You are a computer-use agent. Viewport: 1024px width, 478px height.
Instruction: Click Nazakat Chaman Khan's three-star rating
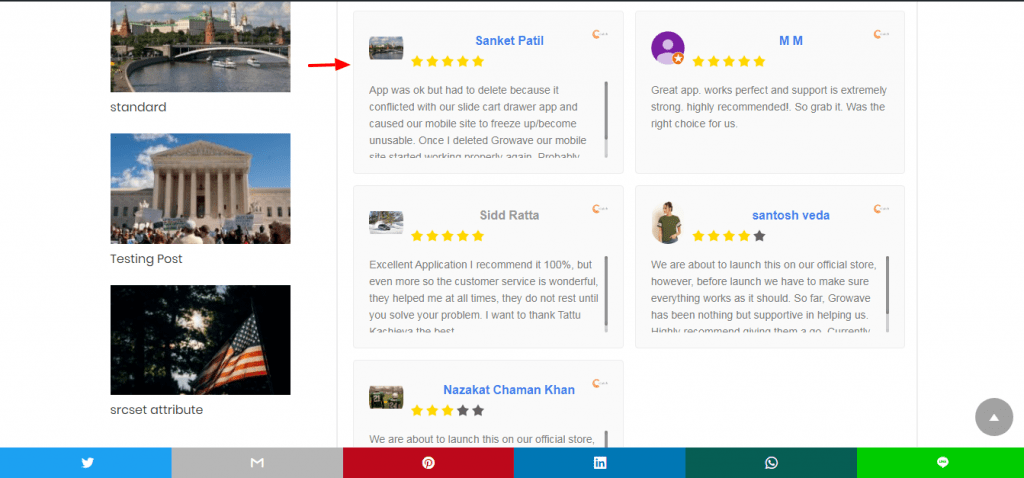[447, 411]
